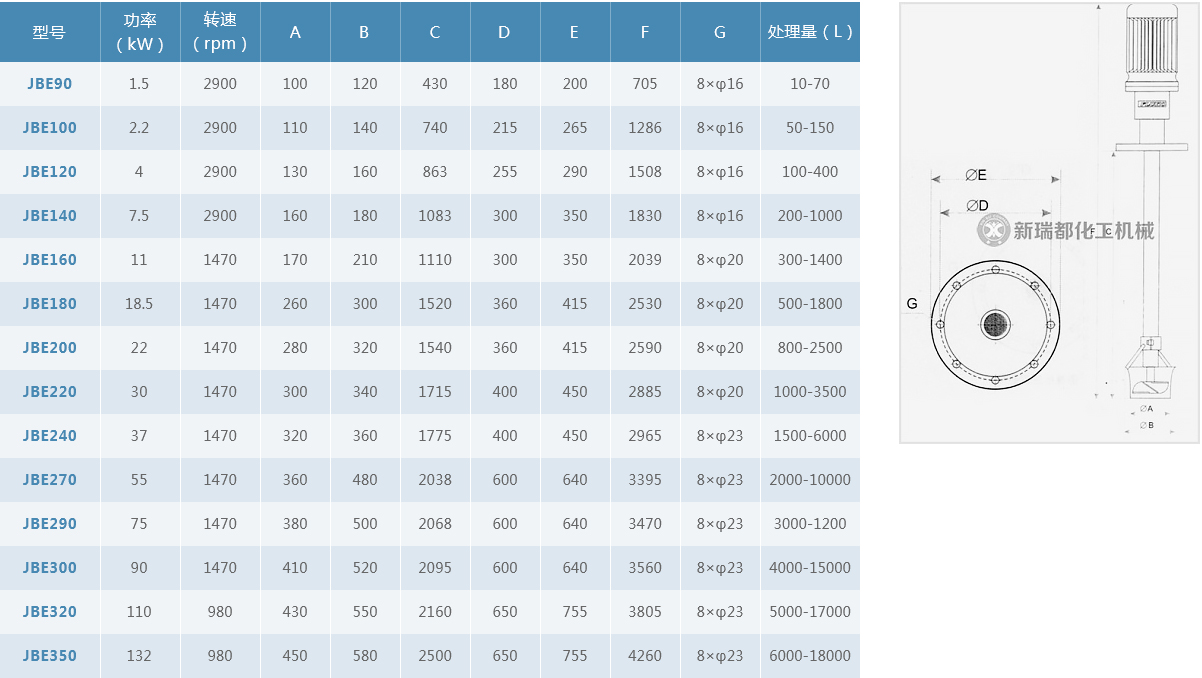This screenshot has width=1202, height=678.
Task: Click the G label left of flange
Action: pyautogui.click(x=911, y=303)
